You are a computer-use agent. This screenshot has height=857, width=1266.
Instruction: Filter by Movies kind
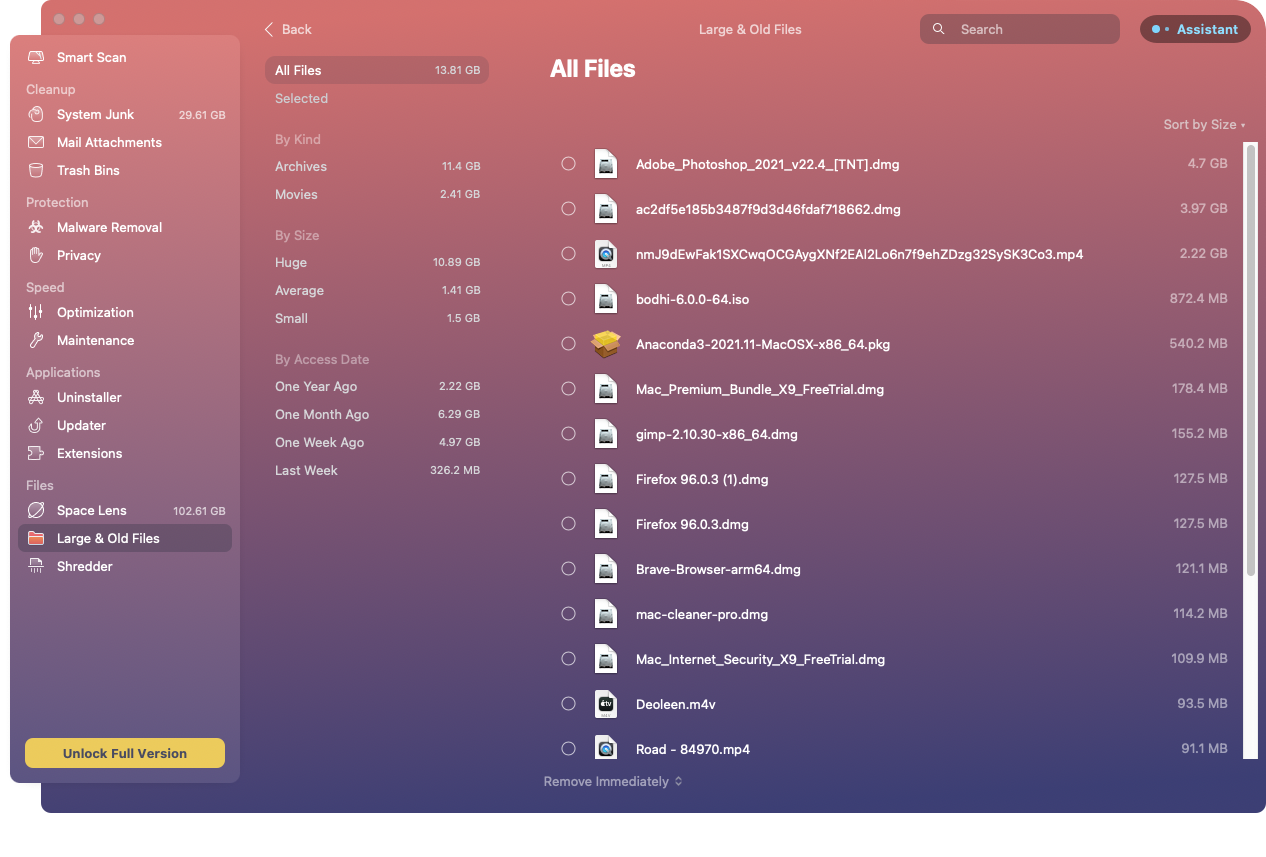point(377,195)
